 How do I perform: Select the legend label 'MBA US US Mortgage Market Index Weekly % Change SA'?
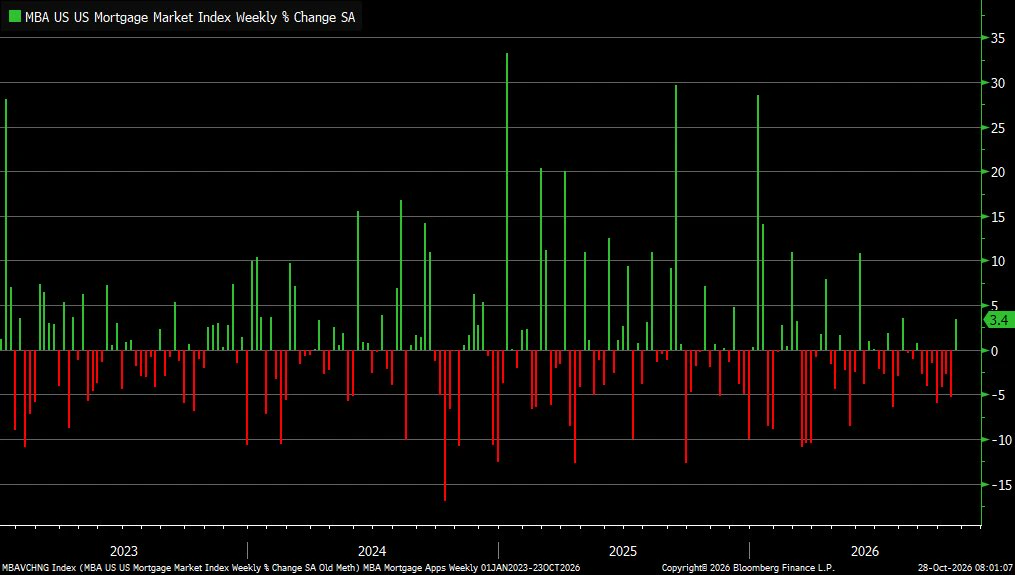[x=190, y=17]
